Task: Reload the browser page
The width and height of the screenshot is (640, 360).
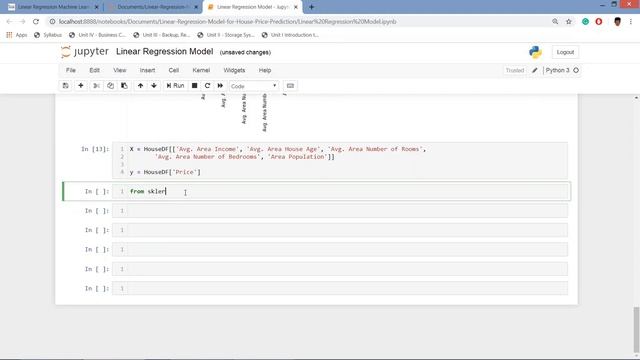Action: click(x=36, y=22)
